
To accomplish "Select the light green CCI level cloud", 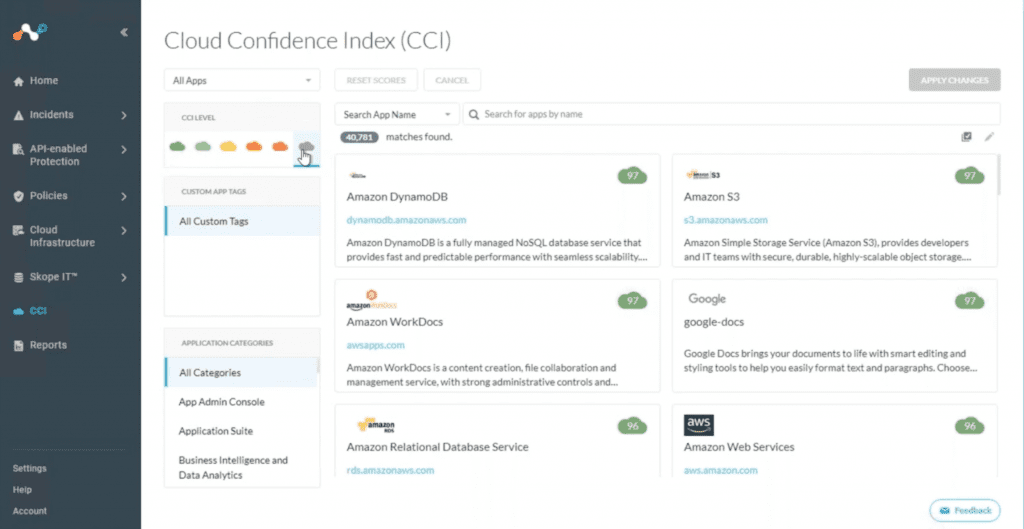I will pos(203,146).
